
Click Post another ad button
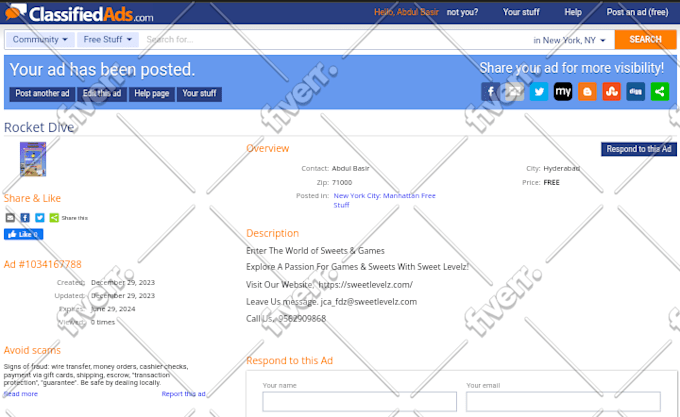[42, 94]
